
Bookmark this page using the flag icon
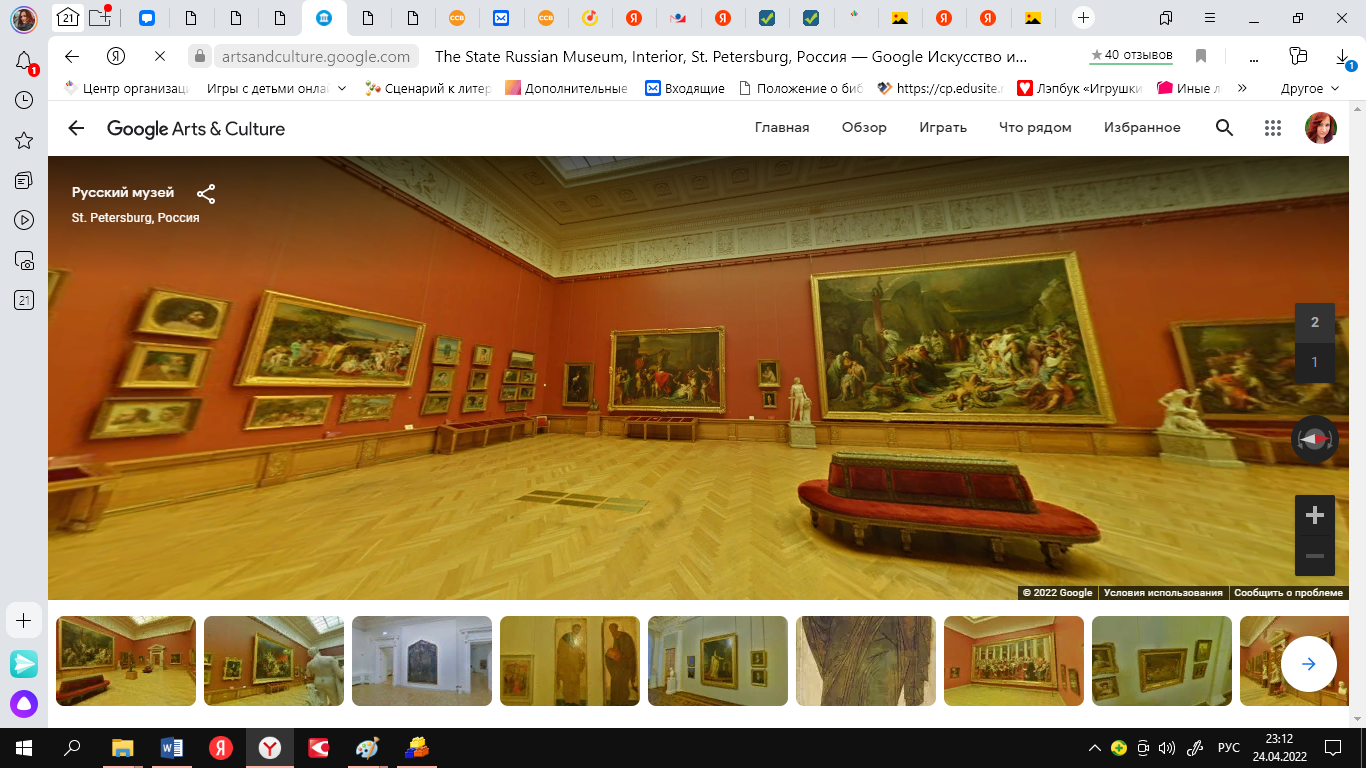1201,56
